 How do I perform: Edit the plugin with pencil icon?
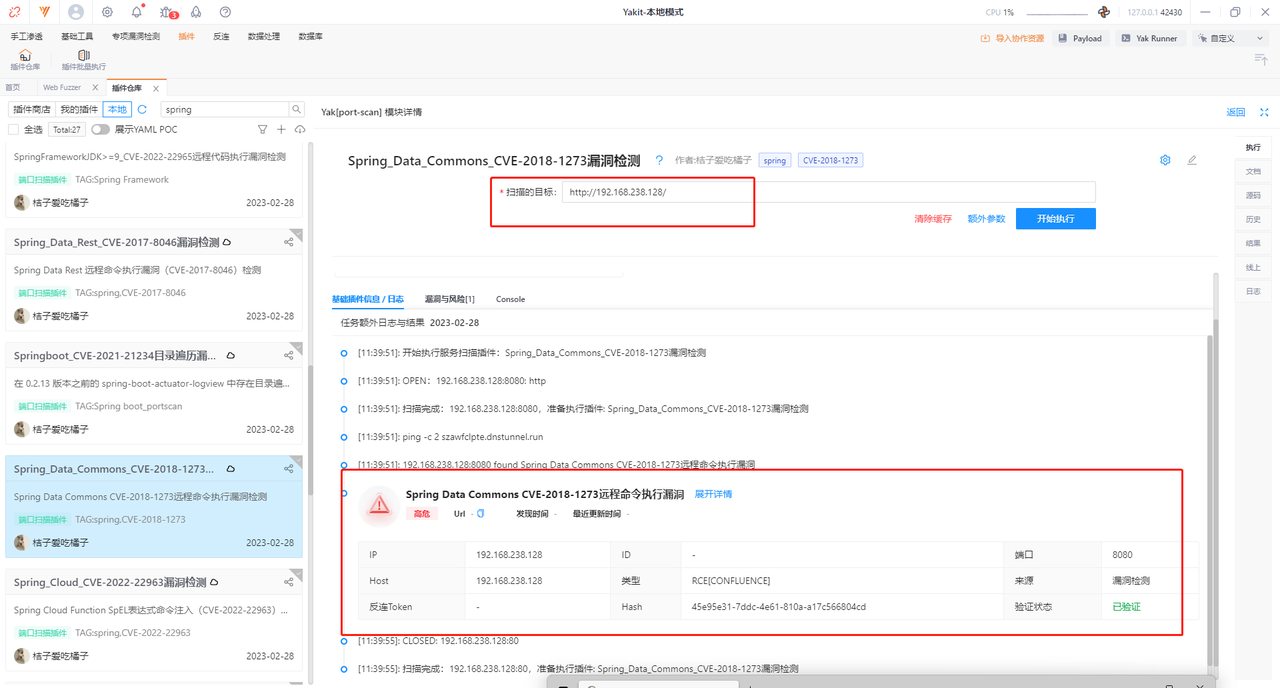click(1191, 160)
